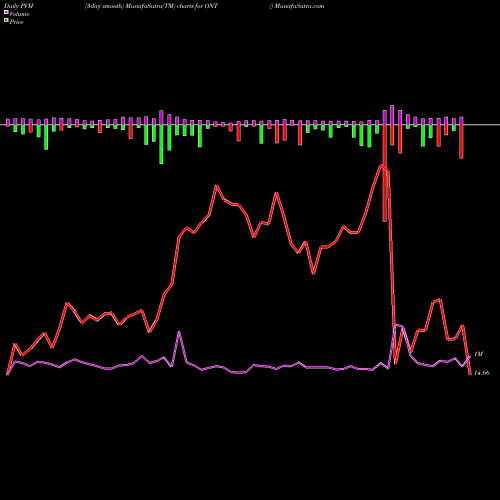Screen dimensions: 500x500
Task: Click the Volume legend label
Action: click(19, 14)
